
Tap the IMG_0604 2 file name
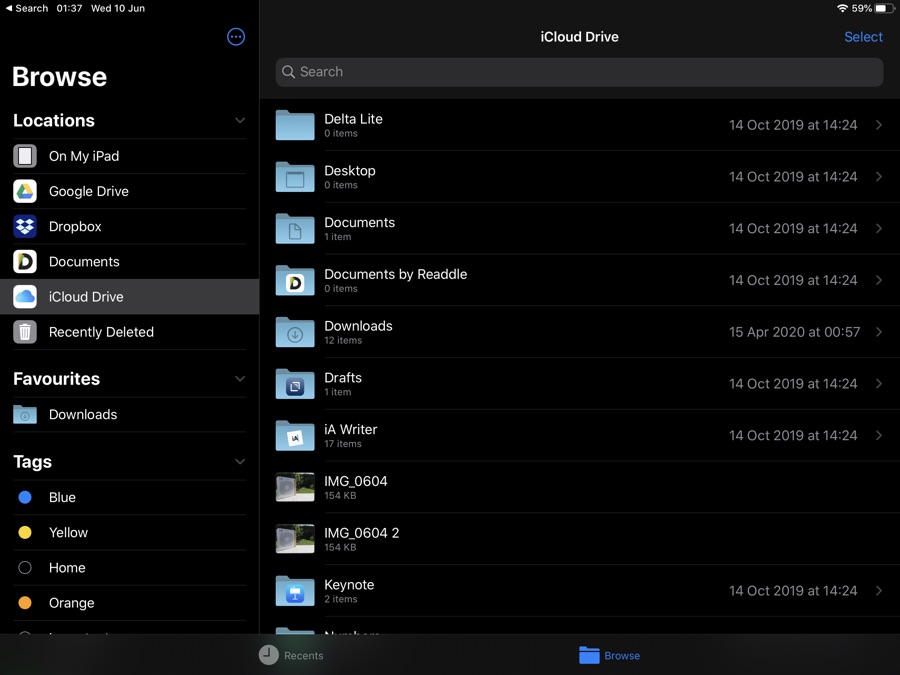pos(362,533)
